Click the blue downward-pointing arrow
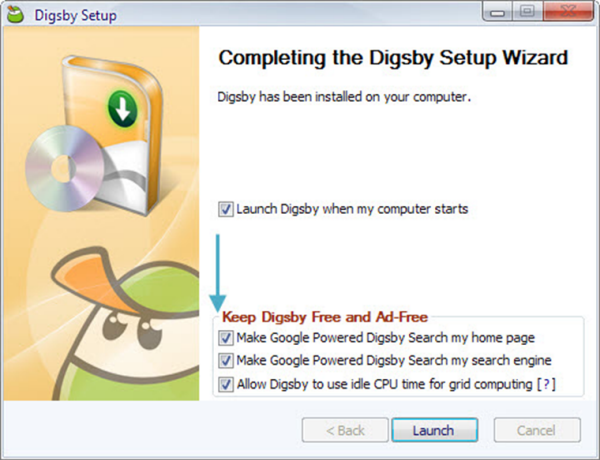The width and height of the screenshot is (600, 460). pos(218,272)
